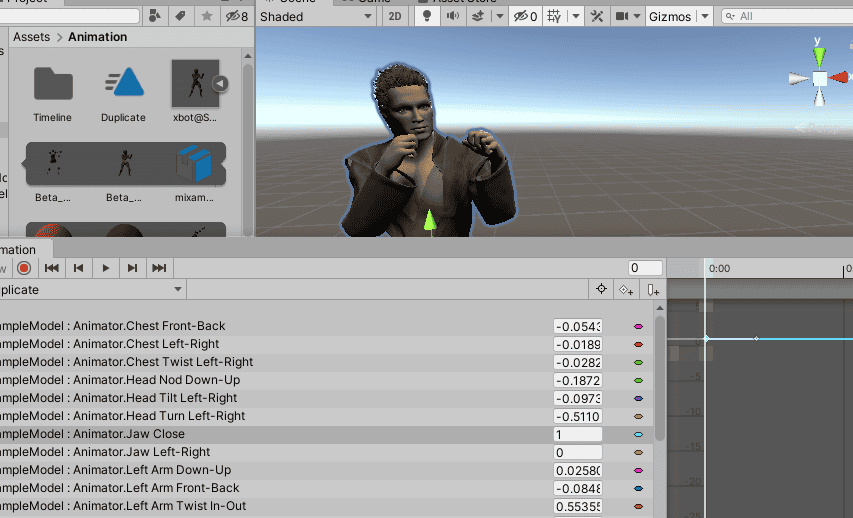Select the second keyframe on the curve
The height and width of the screenshot is (518, 853).
756,338
